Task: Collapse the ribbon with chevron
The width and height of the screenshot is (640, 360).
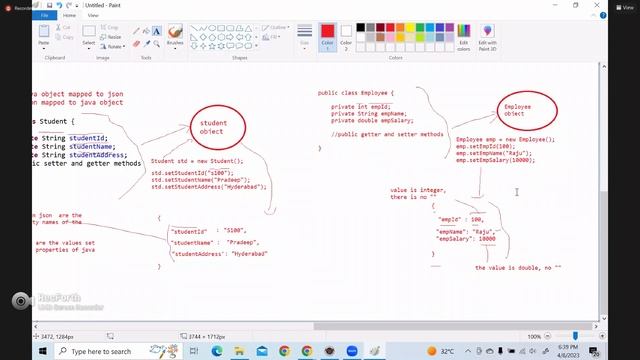Action: (x=593, y=16)
